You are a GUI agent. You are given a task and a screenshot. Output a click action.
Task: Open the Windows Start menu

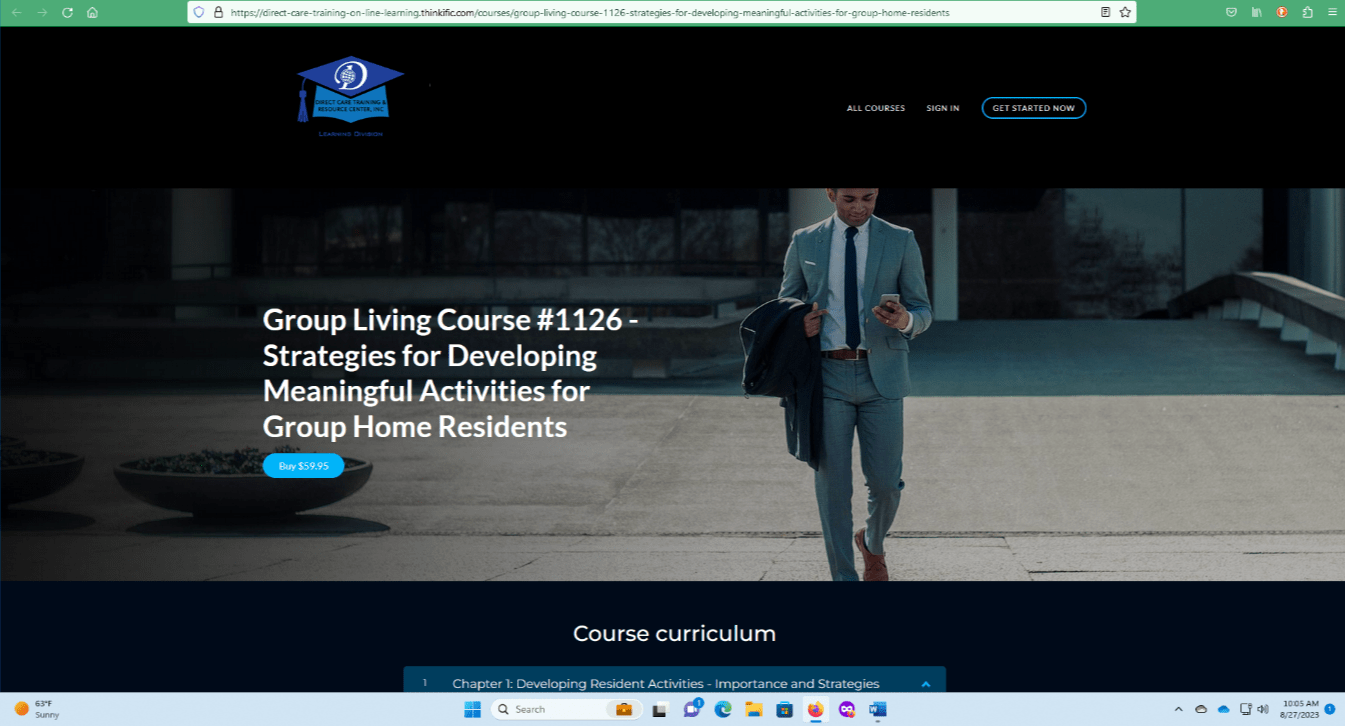[x=472, y=709]
